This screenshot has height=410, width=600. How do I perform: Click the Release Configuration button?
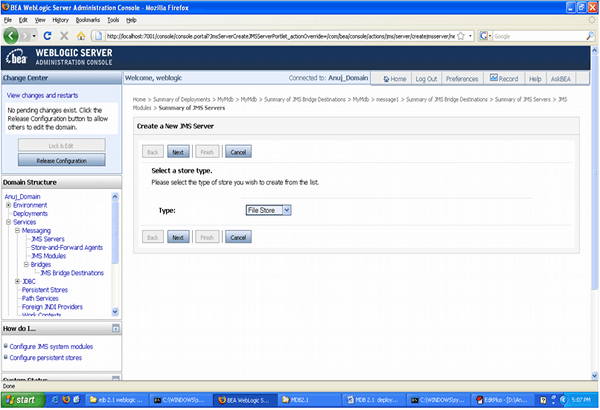point(60,160)
